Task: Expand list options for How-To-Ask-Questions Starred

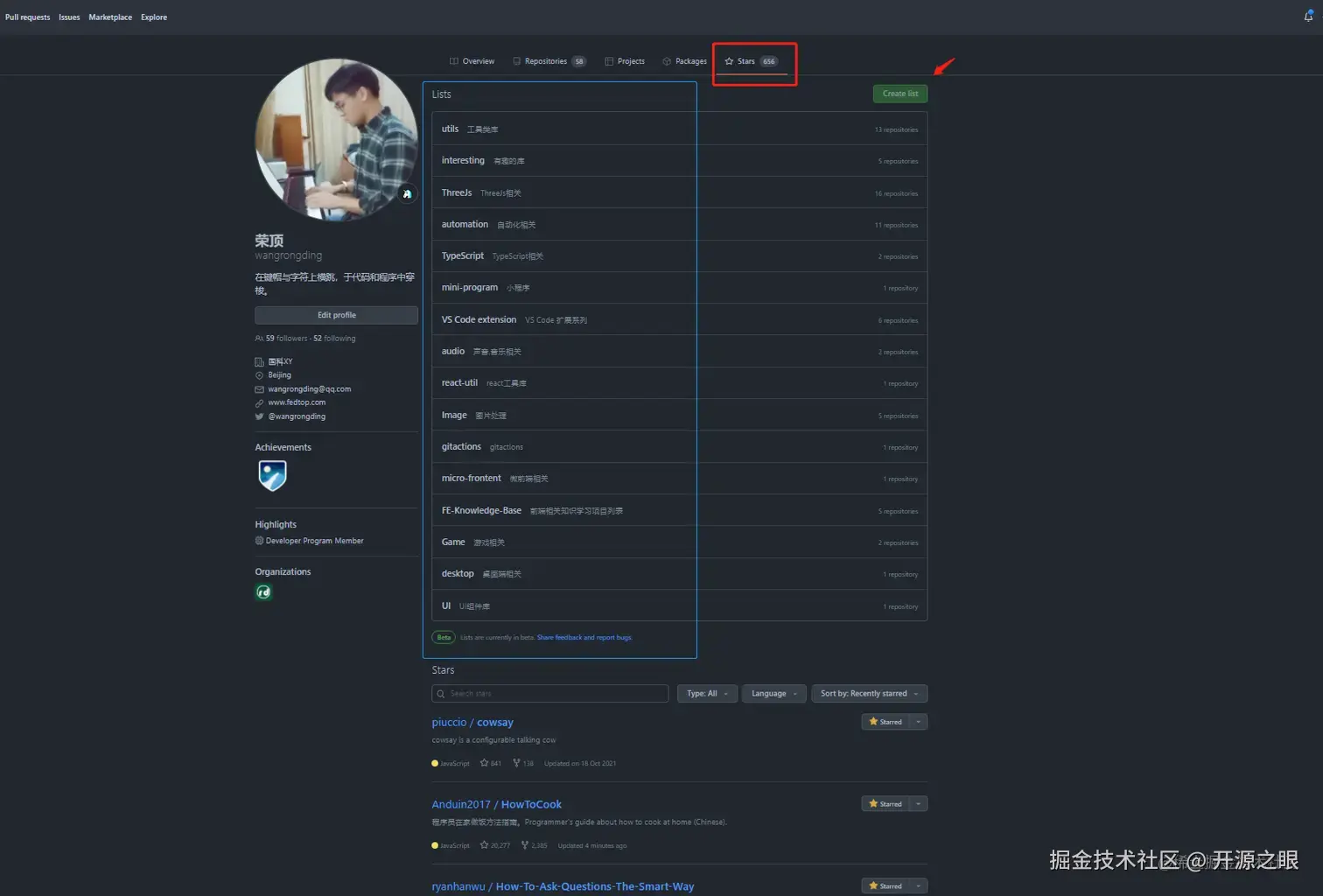Action: click(x=918, y=885)
